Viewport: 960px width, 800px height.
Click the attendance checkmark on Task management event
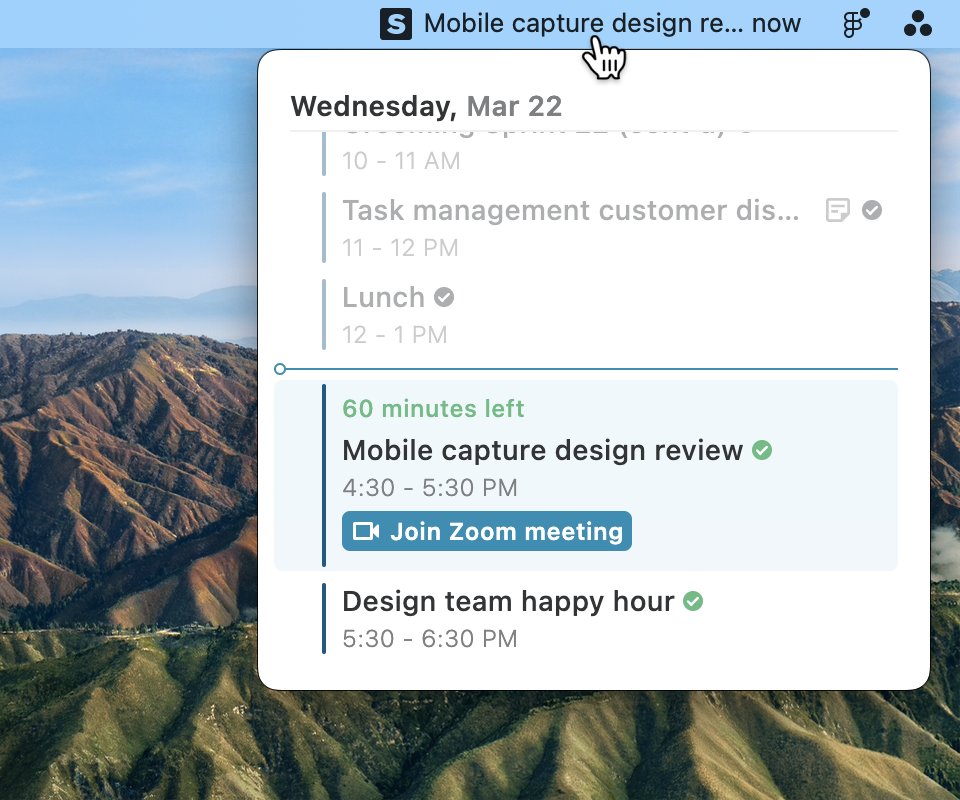pyautogui.click(x=872, y=210)
